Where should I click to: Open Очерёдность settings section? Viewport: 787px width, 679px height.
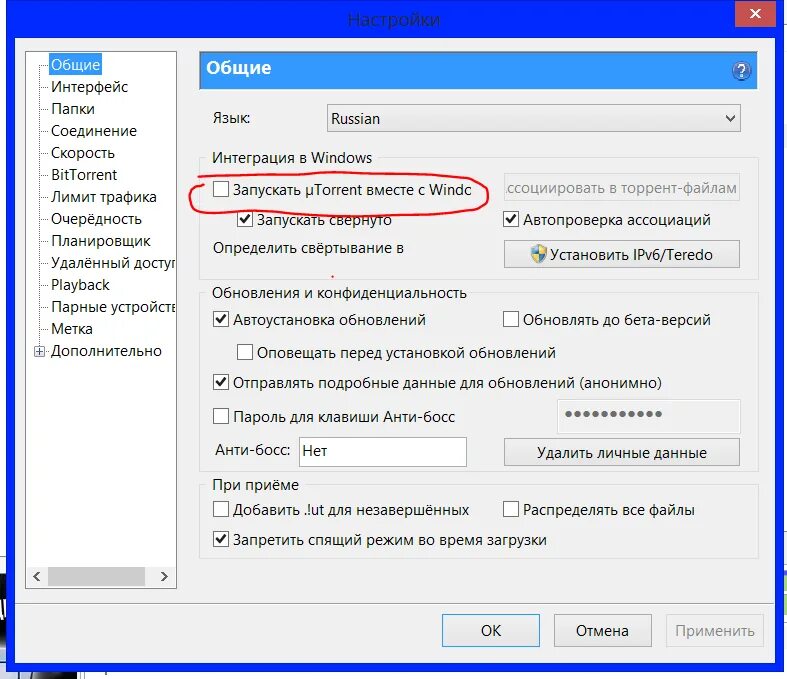coord(96,219)
